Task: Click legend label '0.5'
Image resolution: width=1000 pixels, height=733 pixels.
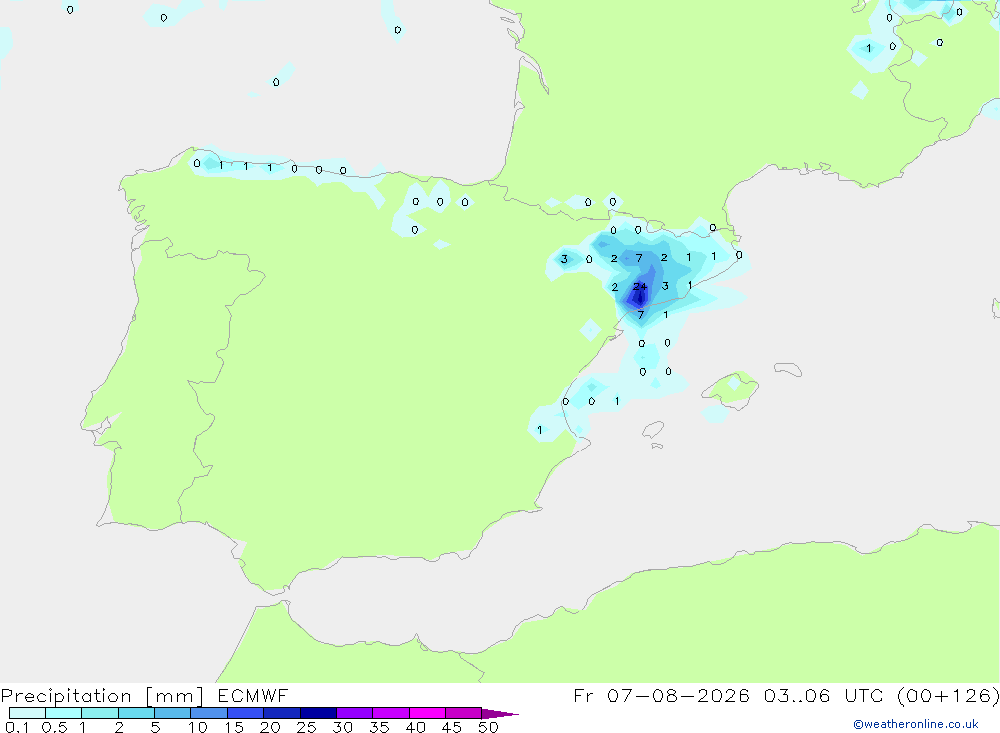Action: [54, 727]
